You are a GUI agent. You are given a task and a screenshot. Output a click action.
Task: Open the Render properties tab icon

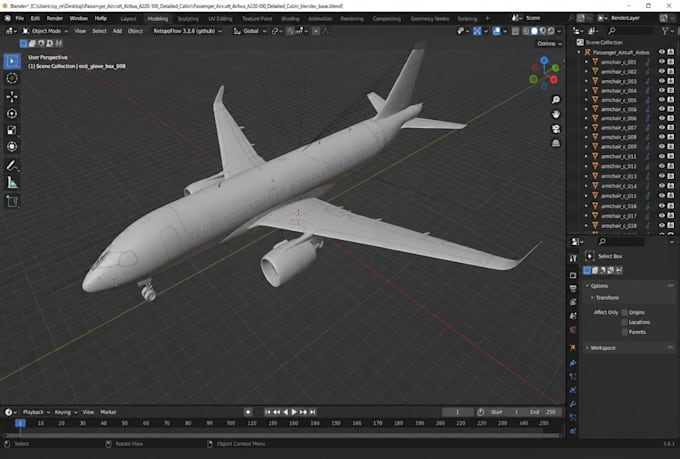tap(573, 275)
